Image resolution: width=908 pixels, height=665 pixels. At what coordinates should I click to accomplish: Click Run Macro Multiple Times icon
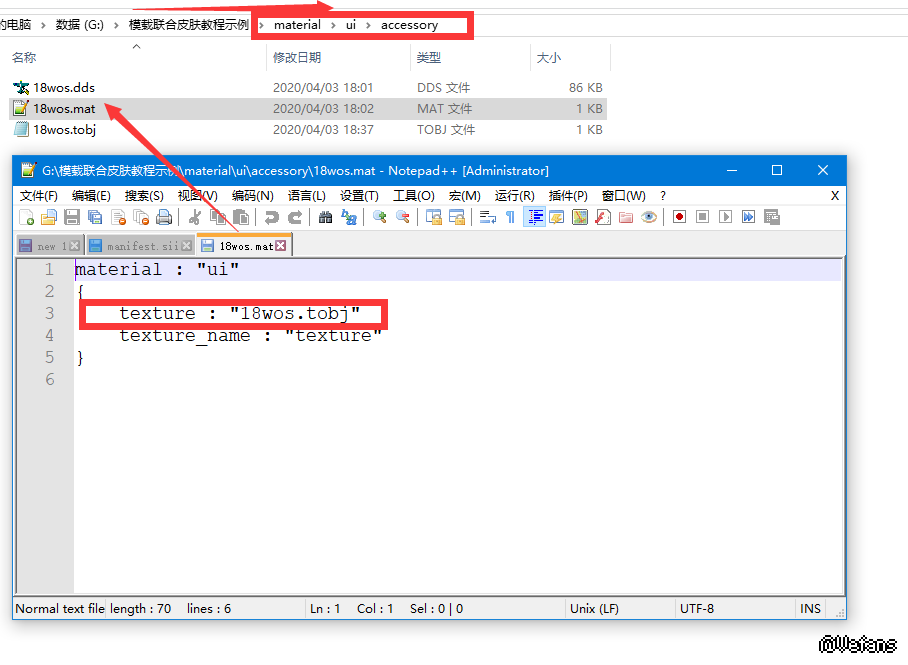pos(748,217)
